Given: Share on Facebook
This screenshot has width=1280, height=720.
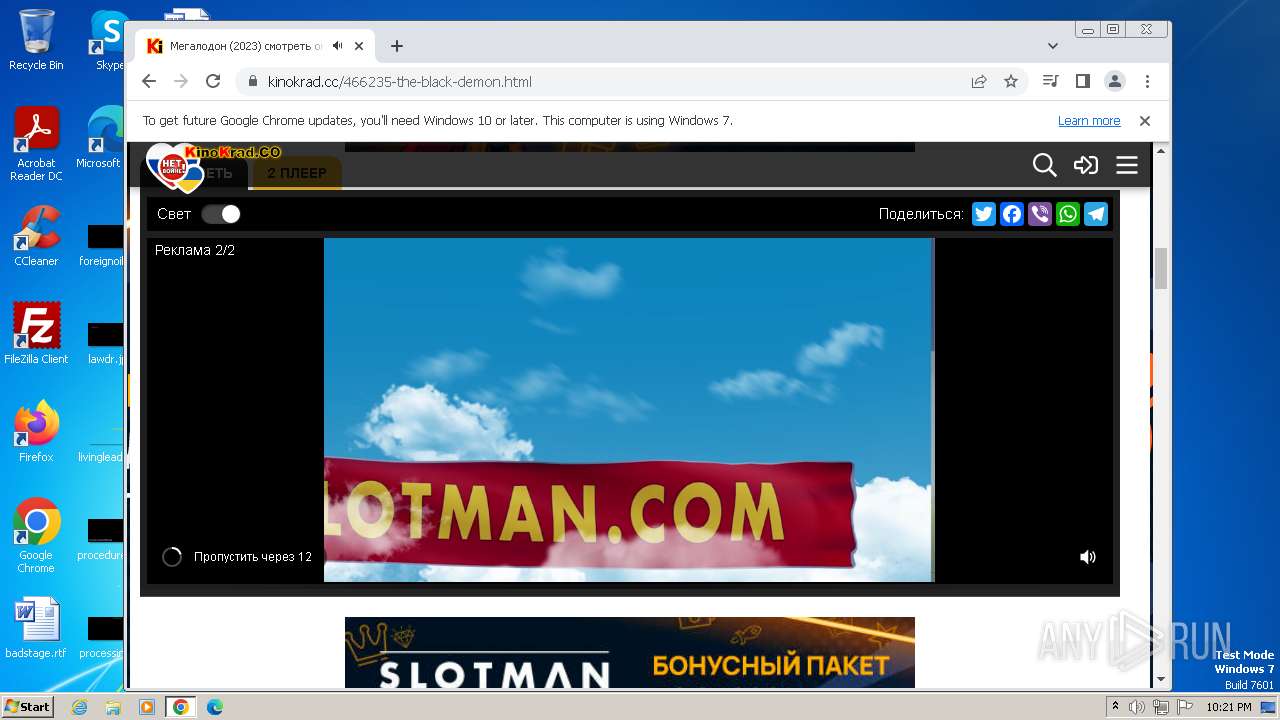Looking at the screenshot, I should [1012, 214].
